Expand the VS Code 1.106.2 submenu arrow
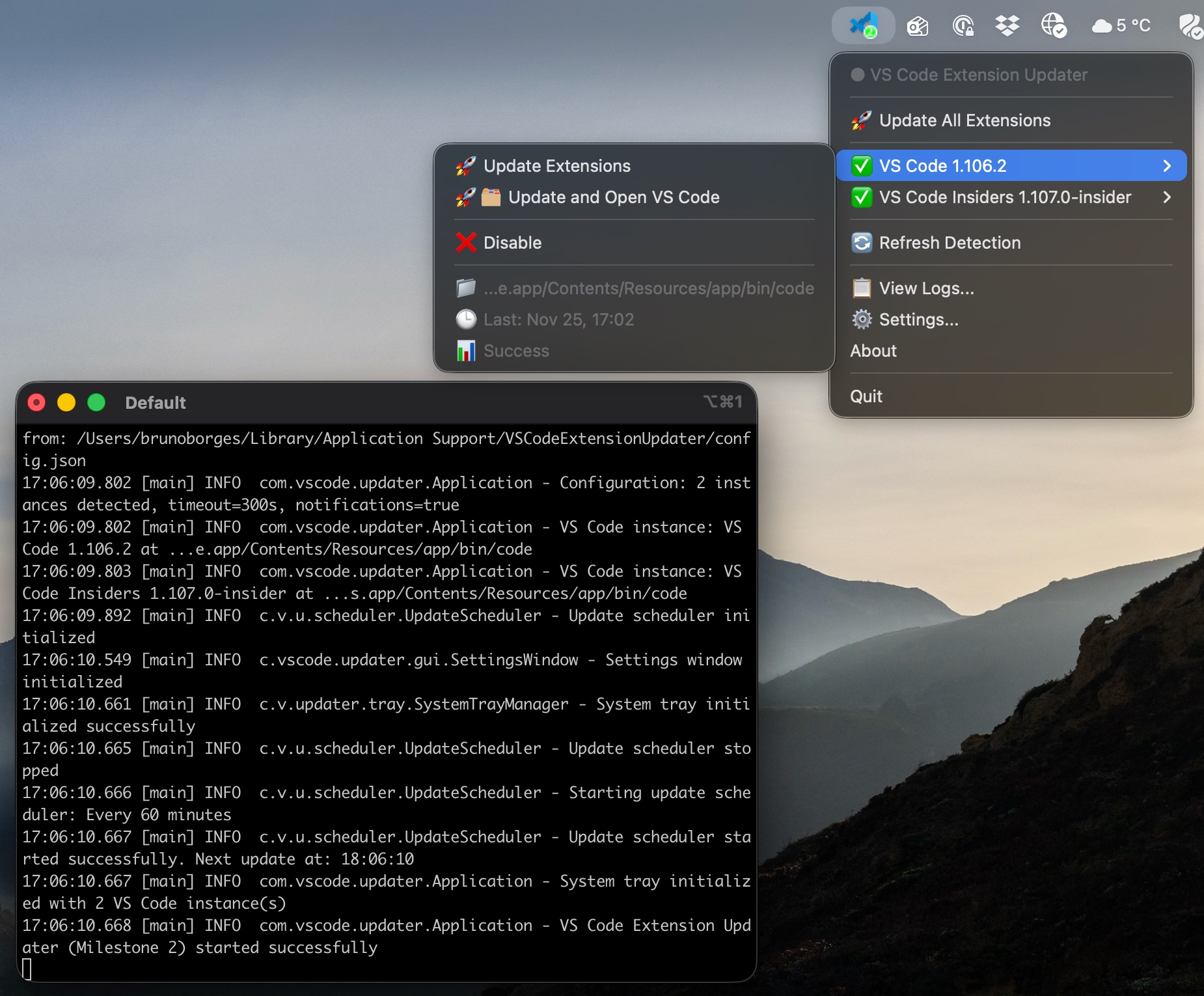 [1166, 166]
